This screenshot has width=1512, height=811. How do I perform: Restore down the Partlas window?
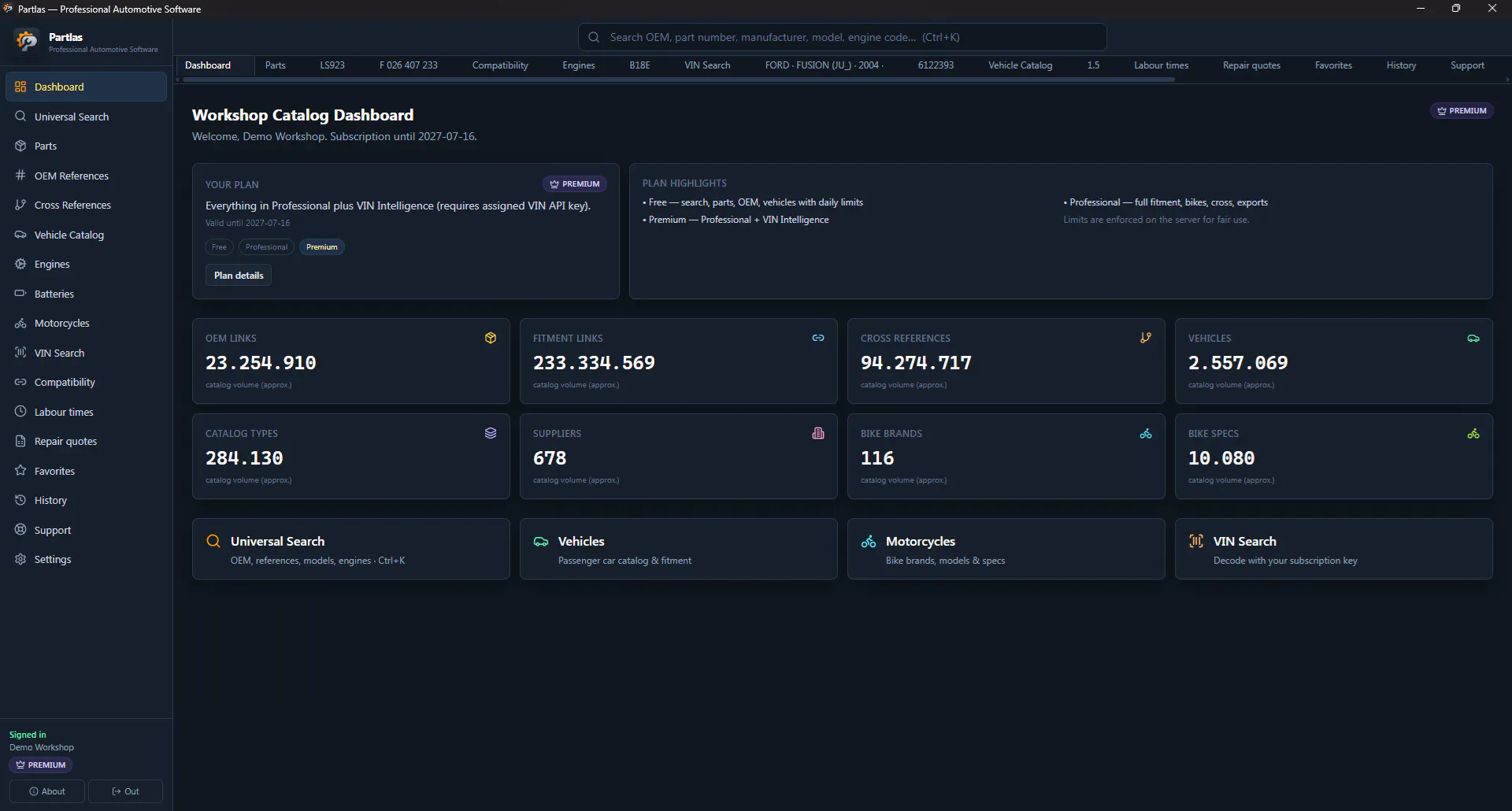tap(1456, 8)
